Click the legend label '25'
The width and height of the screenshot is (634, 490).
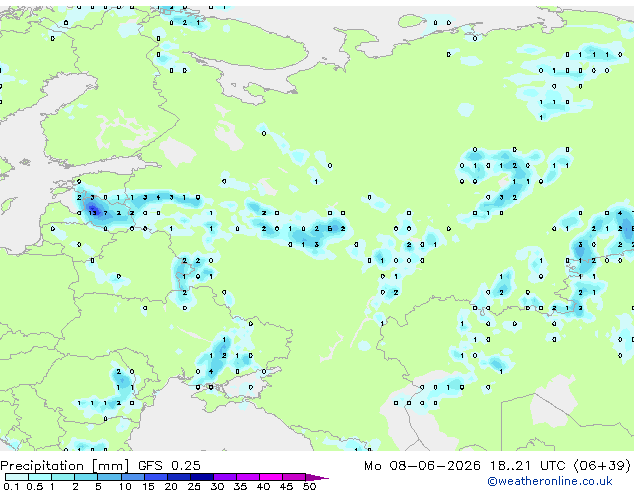pyautogui.click(x=194, y=486)
